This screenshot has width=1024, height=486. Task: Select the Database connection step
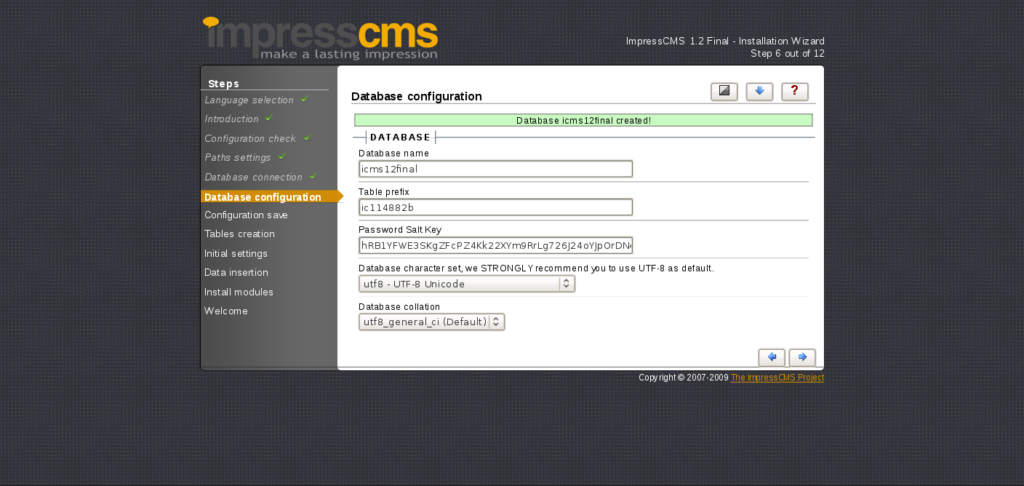click(x=253, y=177)
